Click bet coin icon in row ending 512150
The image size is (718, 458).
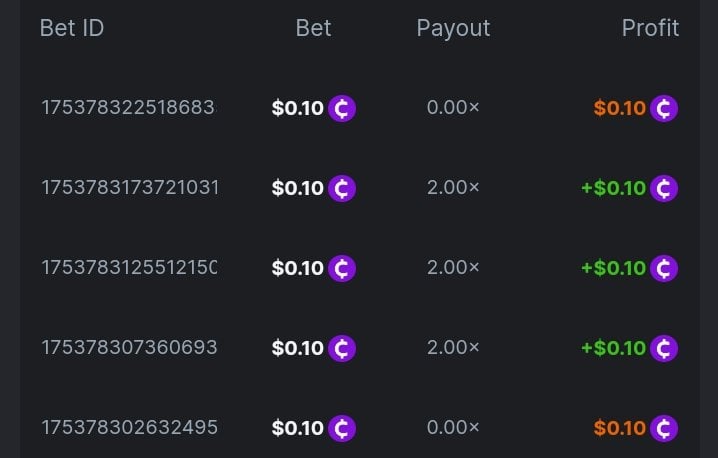[342, 268]
